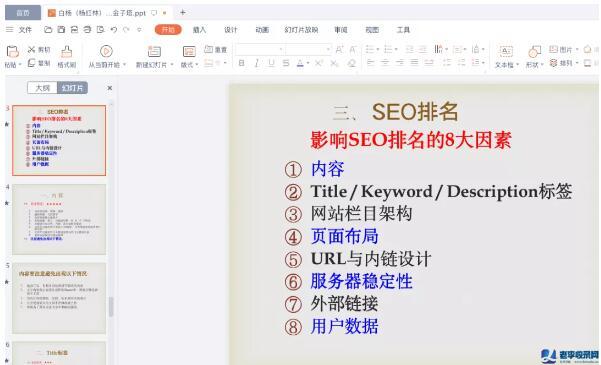
Task: Toggle Superscript formatting
Action: [x=319, y=63]
